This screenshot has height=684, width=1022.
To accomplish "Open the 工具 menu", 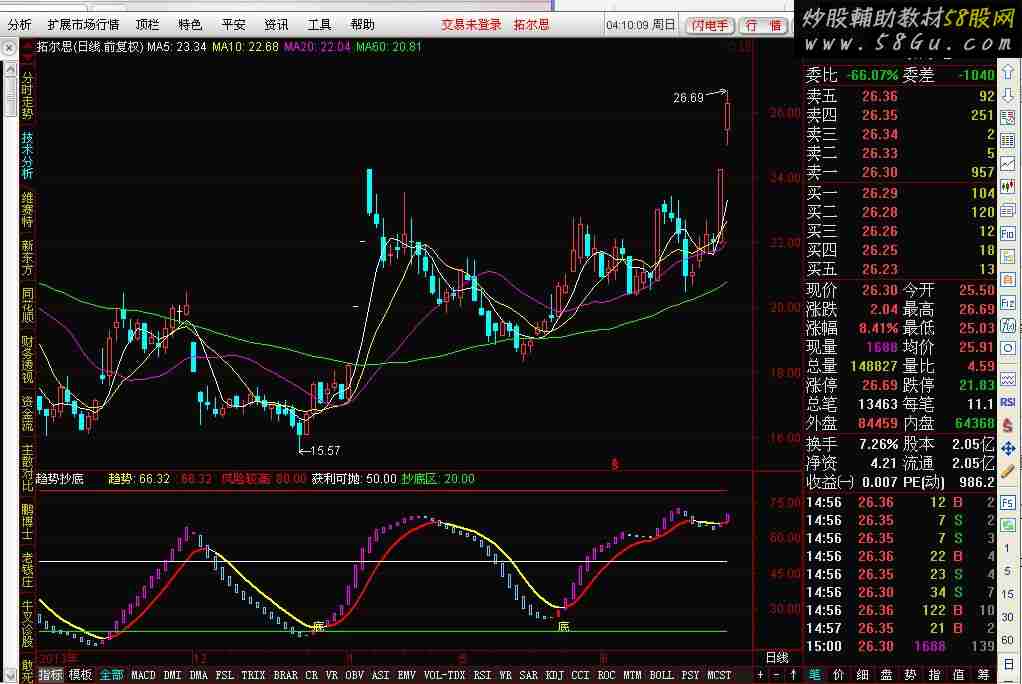I will click(319, 25).
